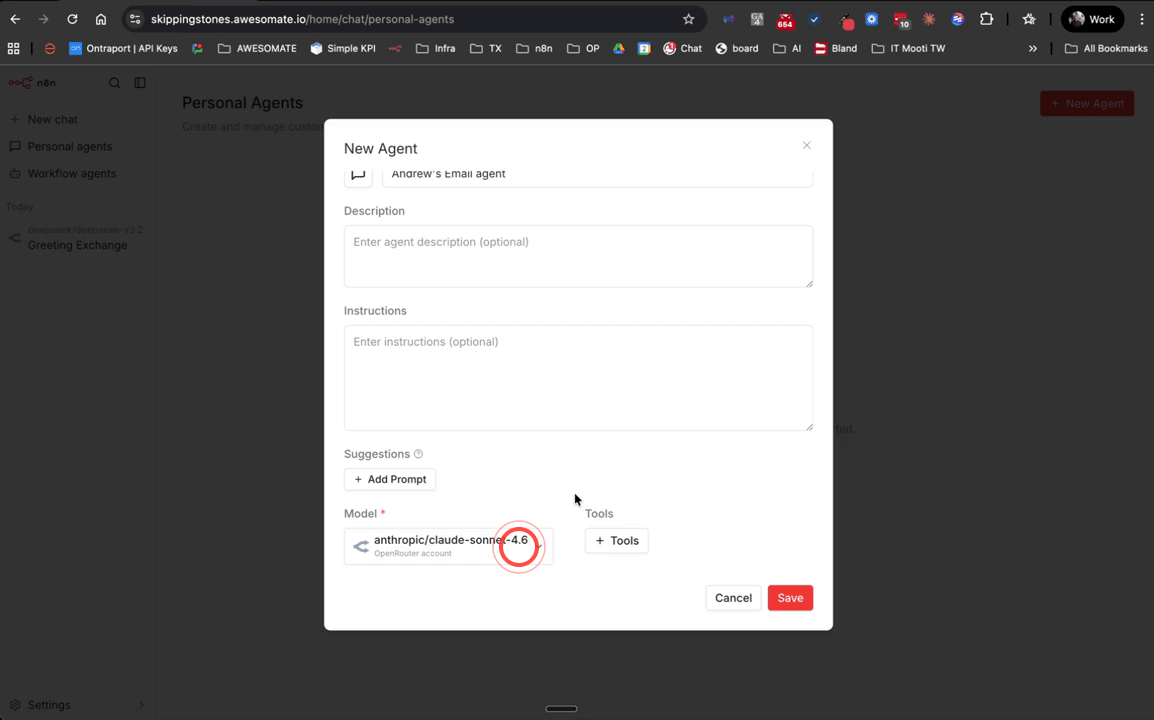Open Settings at the sidebar bottom
The image size is (1154, 720).
(77, 705)
